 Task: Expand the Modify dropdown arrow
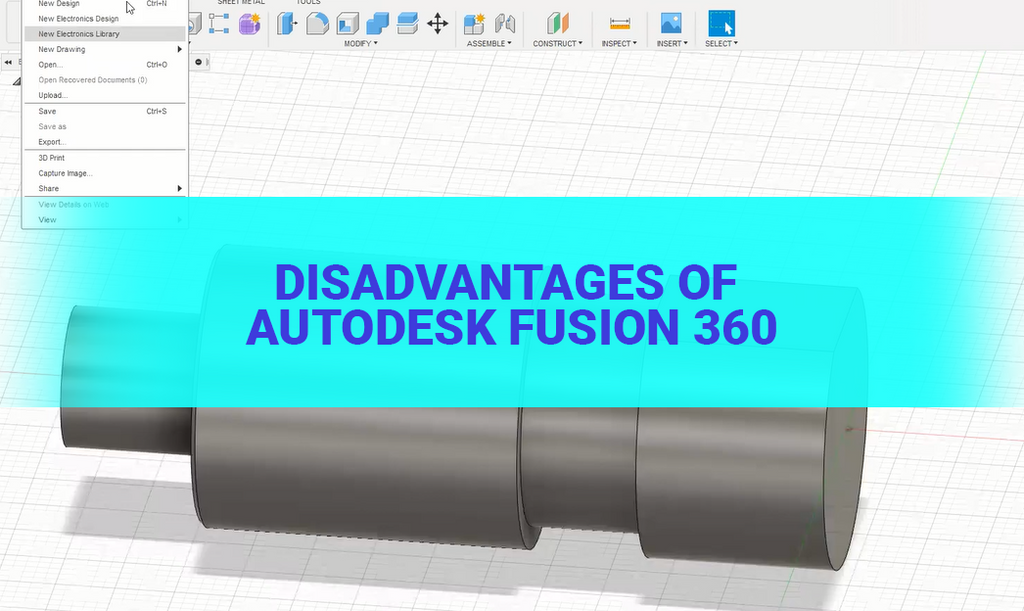[x=374, y=43]
